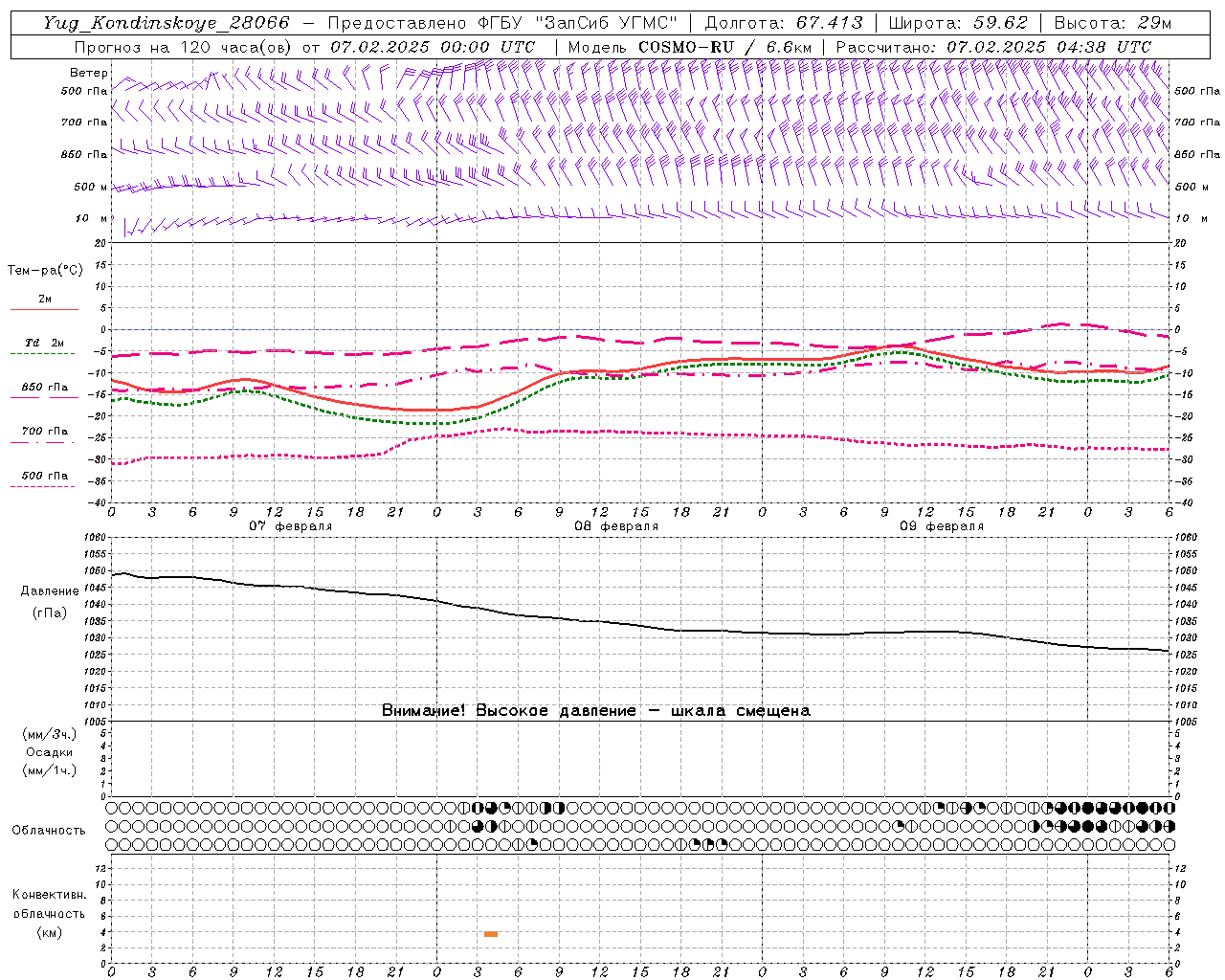The width and height of the screenshot is (1225, 980).
Task: Click the 1060 value on left pressure axis
Action: [96, 538]
